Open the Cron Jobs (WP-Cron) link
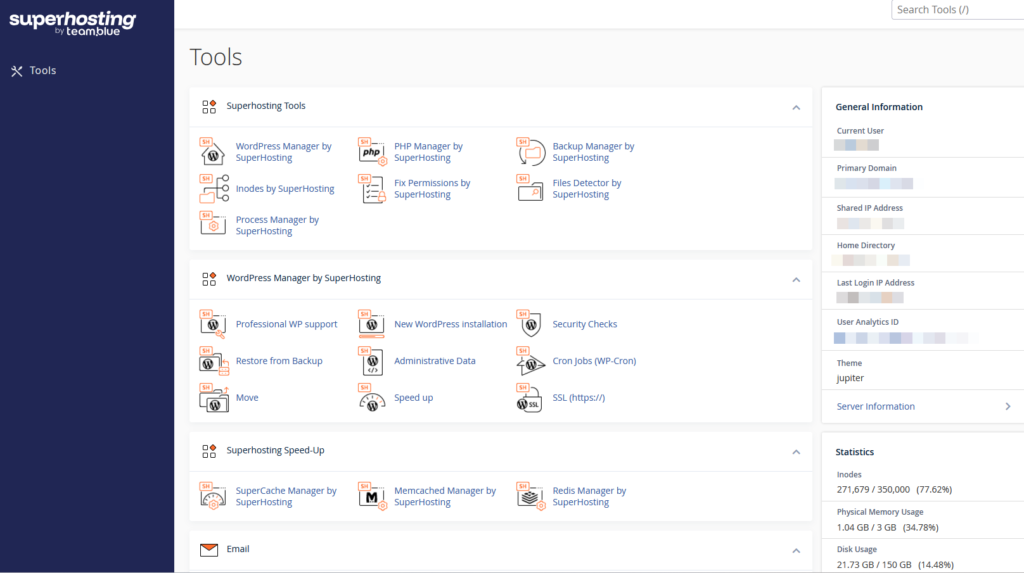The image size is (1024, 573). [594, 361]
